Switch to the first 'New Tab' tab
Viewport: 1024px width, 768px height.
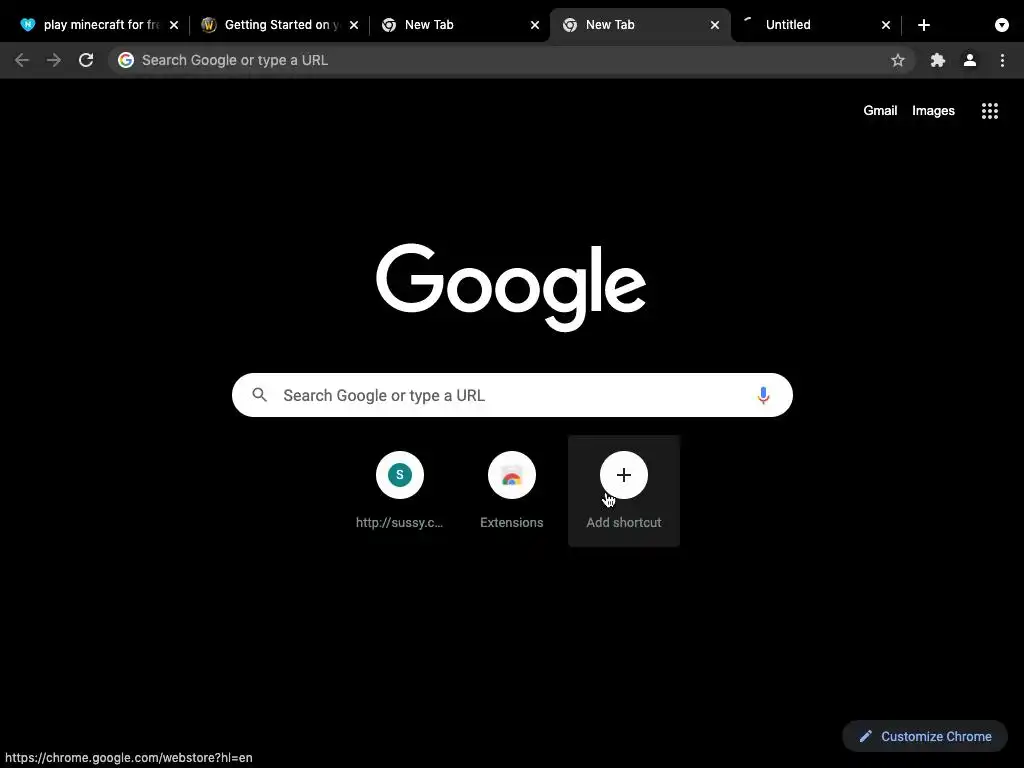click(460, 25)
